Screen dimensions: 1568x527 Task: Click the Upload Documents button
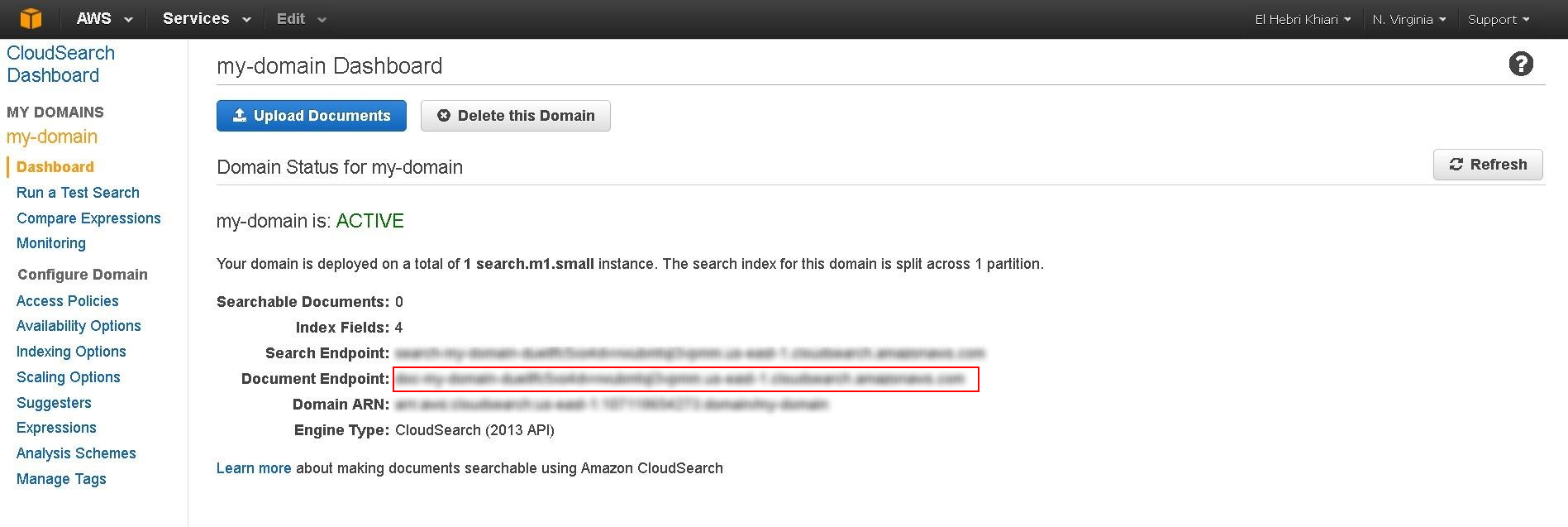312,115
